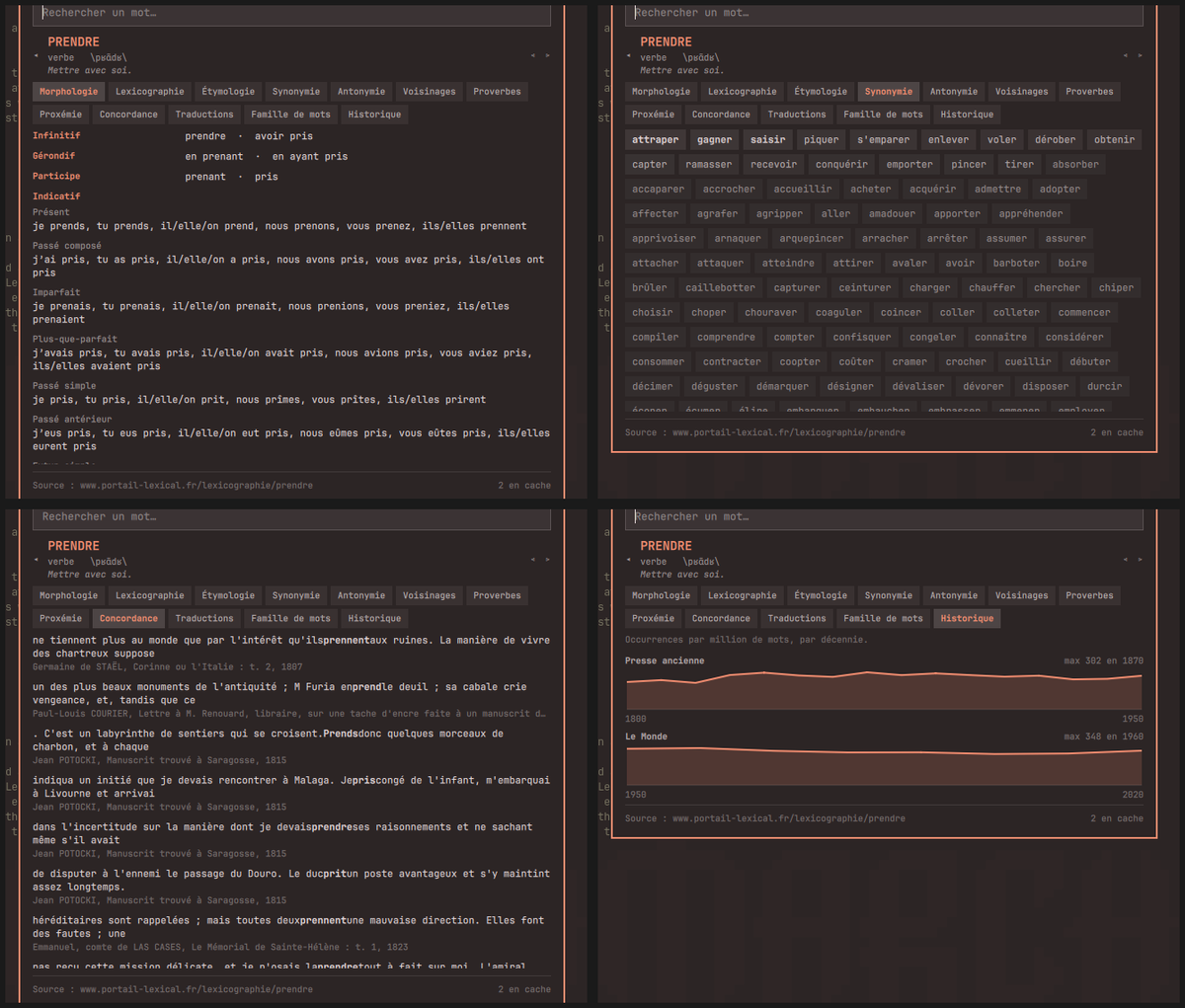Click next-word arrow in the Synonymie panel

1141,55
